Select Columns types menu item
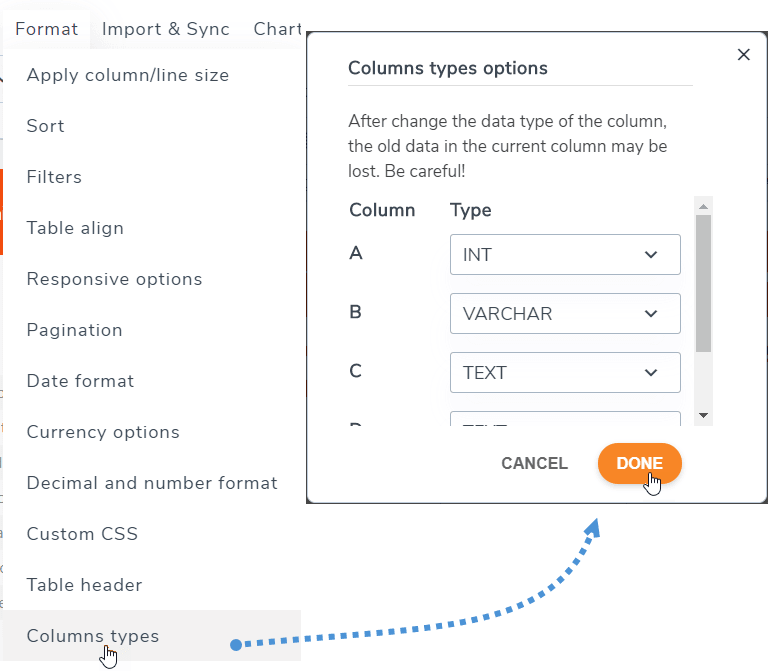This screenshot has height=671, width=768. tap(93, 636)
